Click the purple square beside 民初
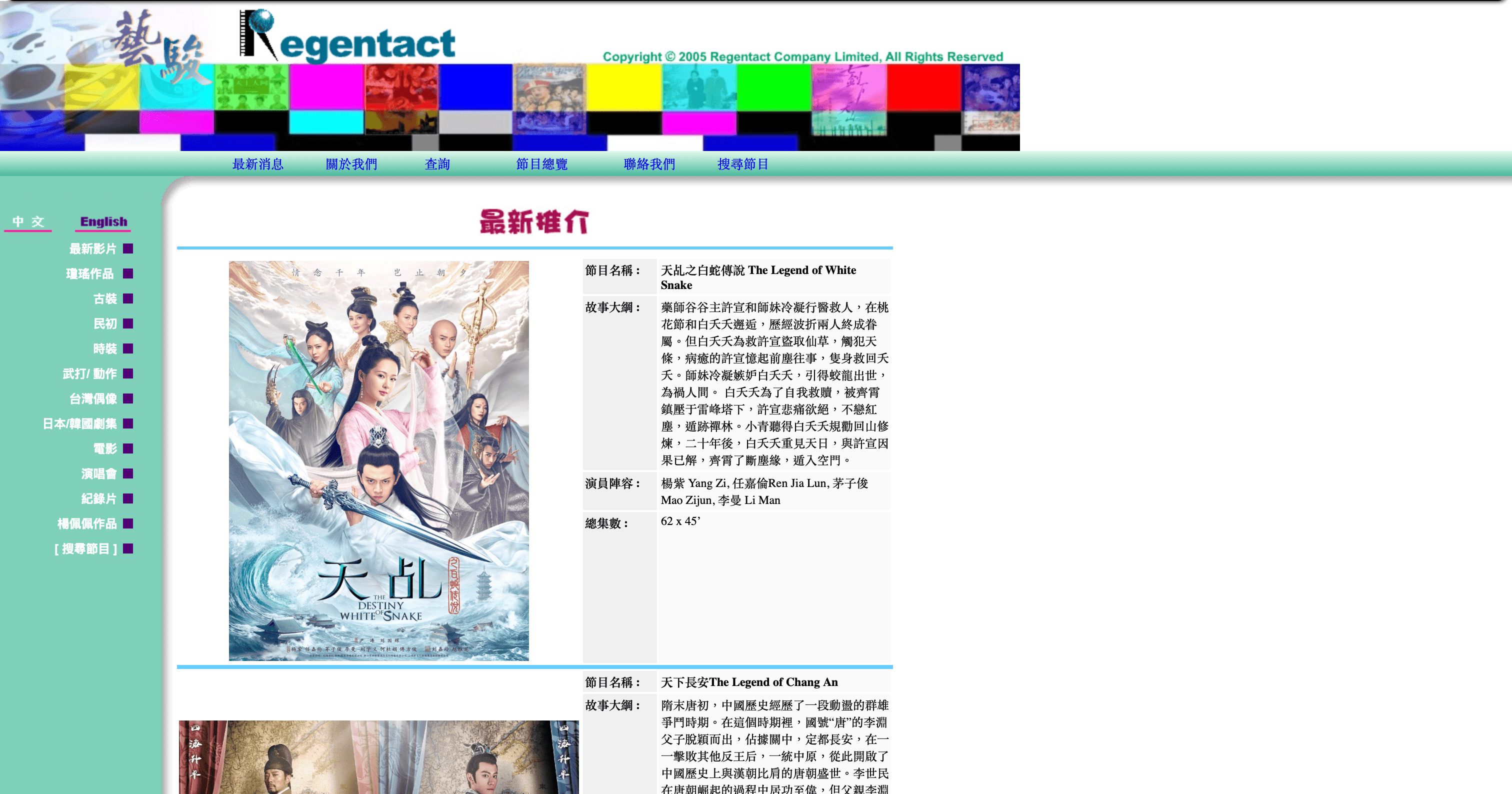 tap(128, 323)
